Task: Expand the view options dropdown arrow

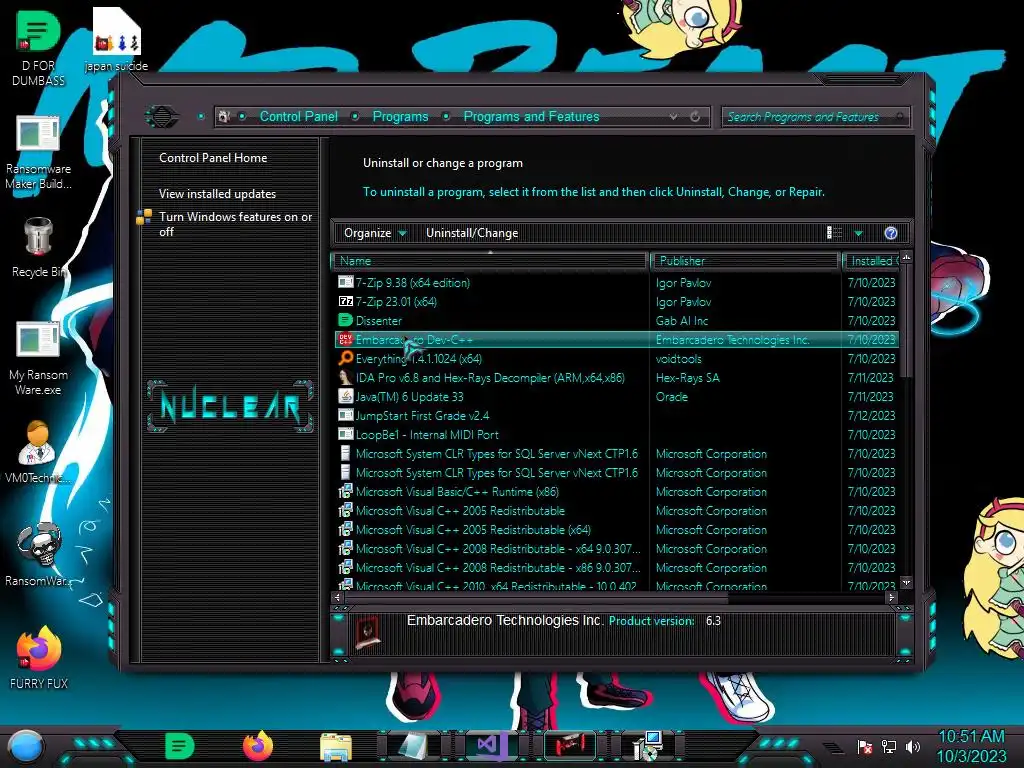Action: (x=859, y=233)
